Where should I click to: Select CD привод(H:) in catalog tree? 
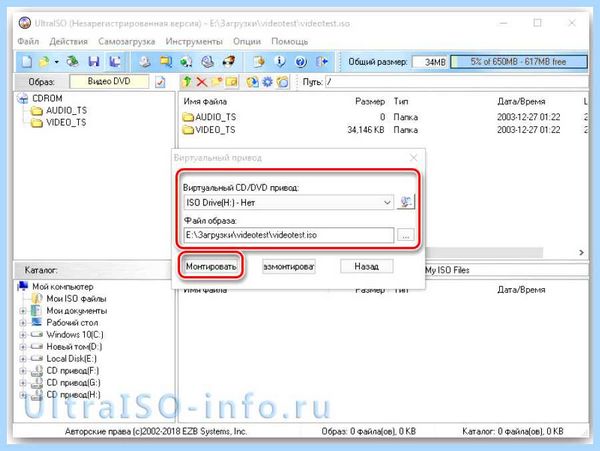pos(73,394)
